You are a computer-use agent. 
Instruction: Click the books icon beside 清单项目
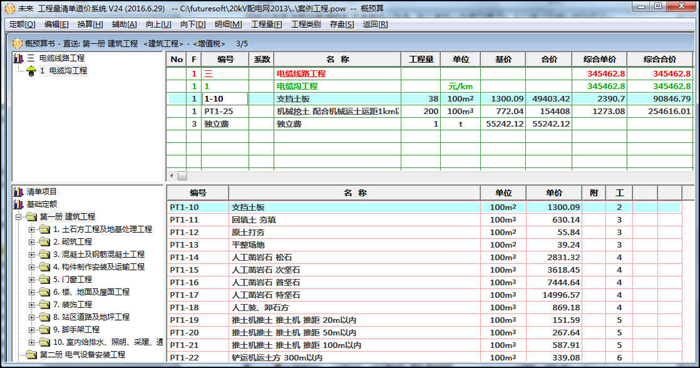(18, 192)
